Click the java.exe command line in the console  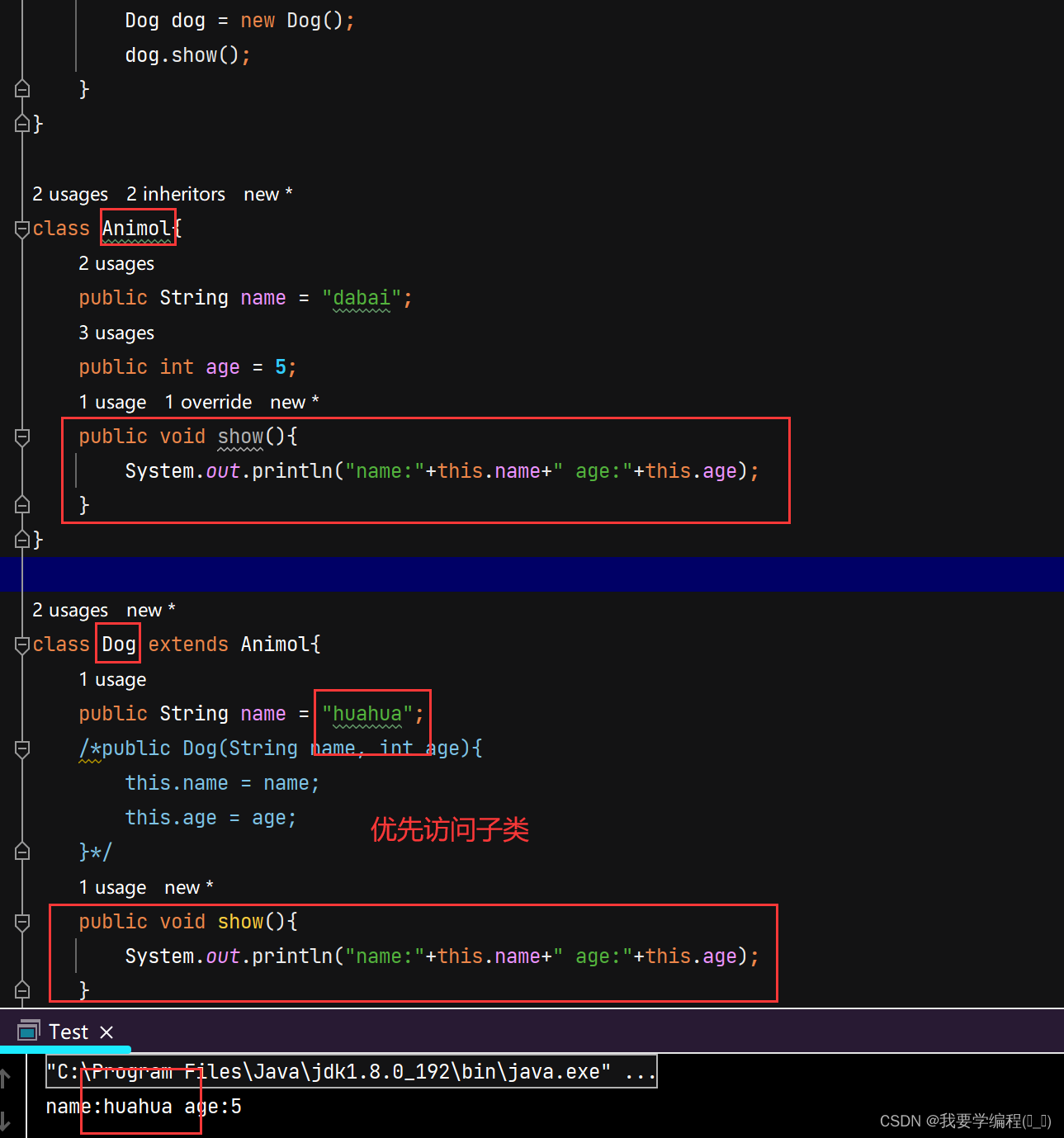(x=351, y=1072)
